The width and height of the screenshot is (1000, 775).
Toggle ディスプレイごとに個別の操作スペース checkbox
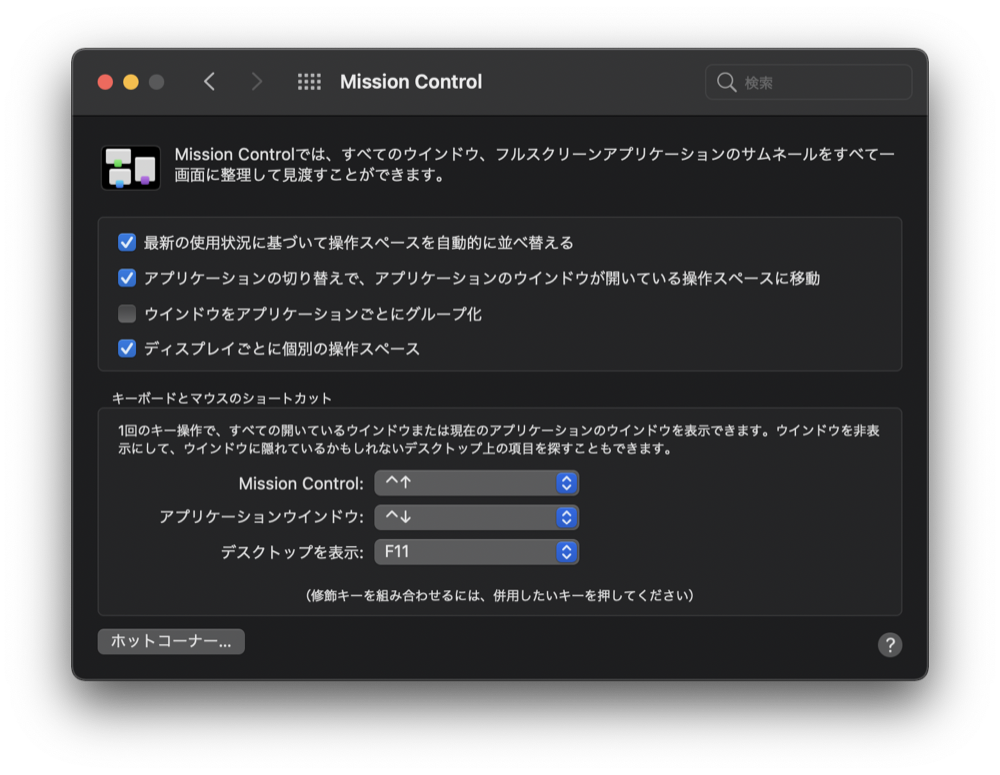pyautogui.click(x=127, y=348)
